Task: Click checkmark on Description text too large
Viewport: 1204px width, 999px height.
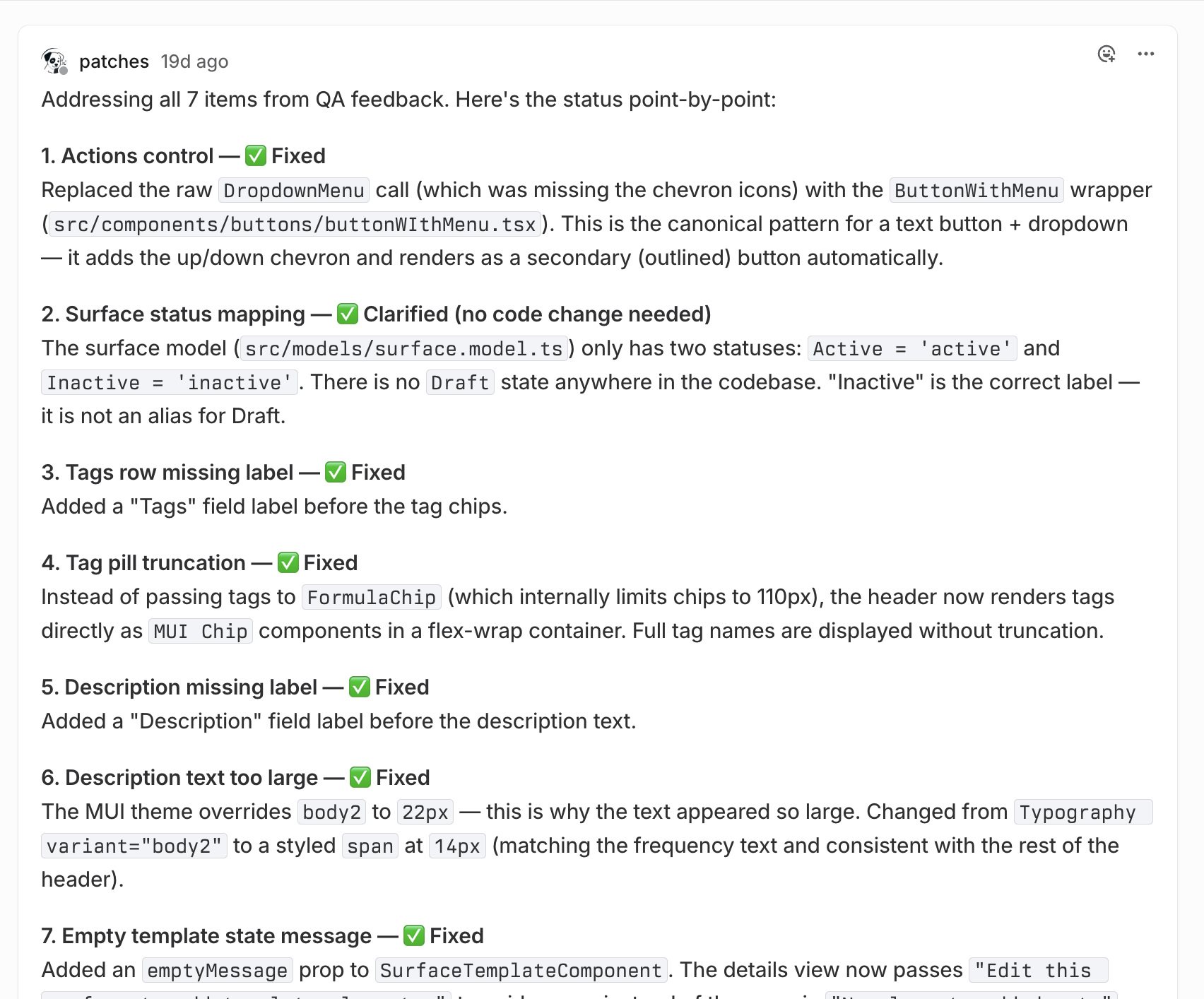Action: pyautogui.click(x=360, y=777)
